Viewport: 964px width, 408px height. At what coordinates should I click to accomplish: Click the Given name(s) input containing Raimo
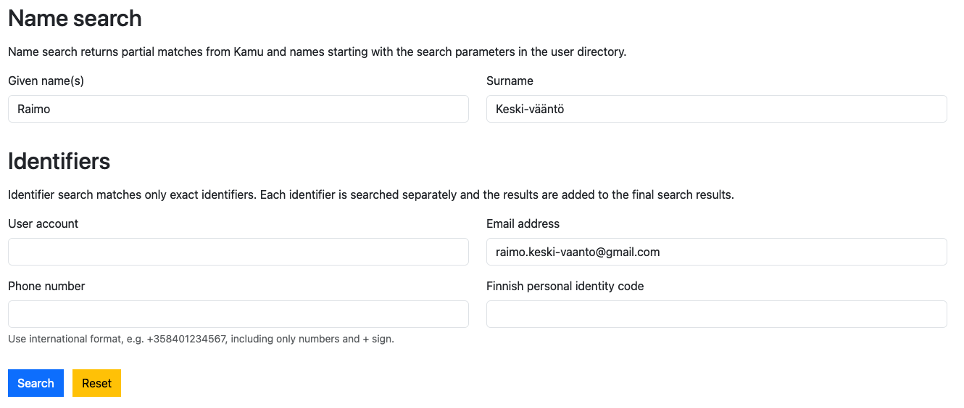pos(238,109)
